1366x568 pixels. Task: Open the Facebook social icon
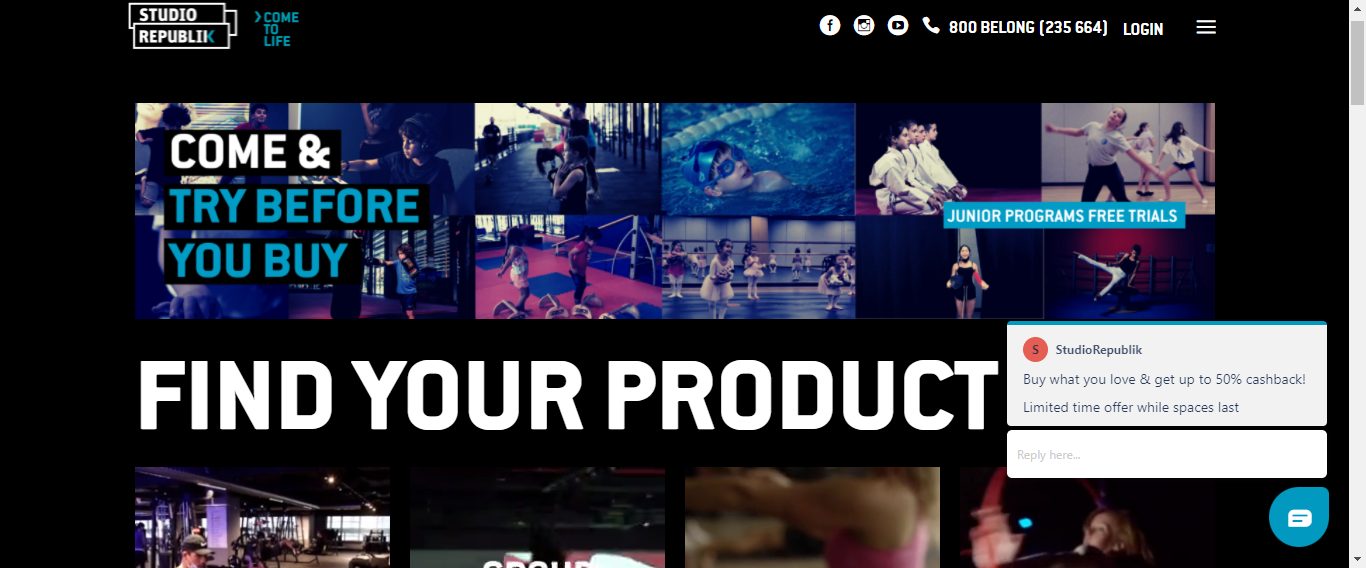pos(830,26)
